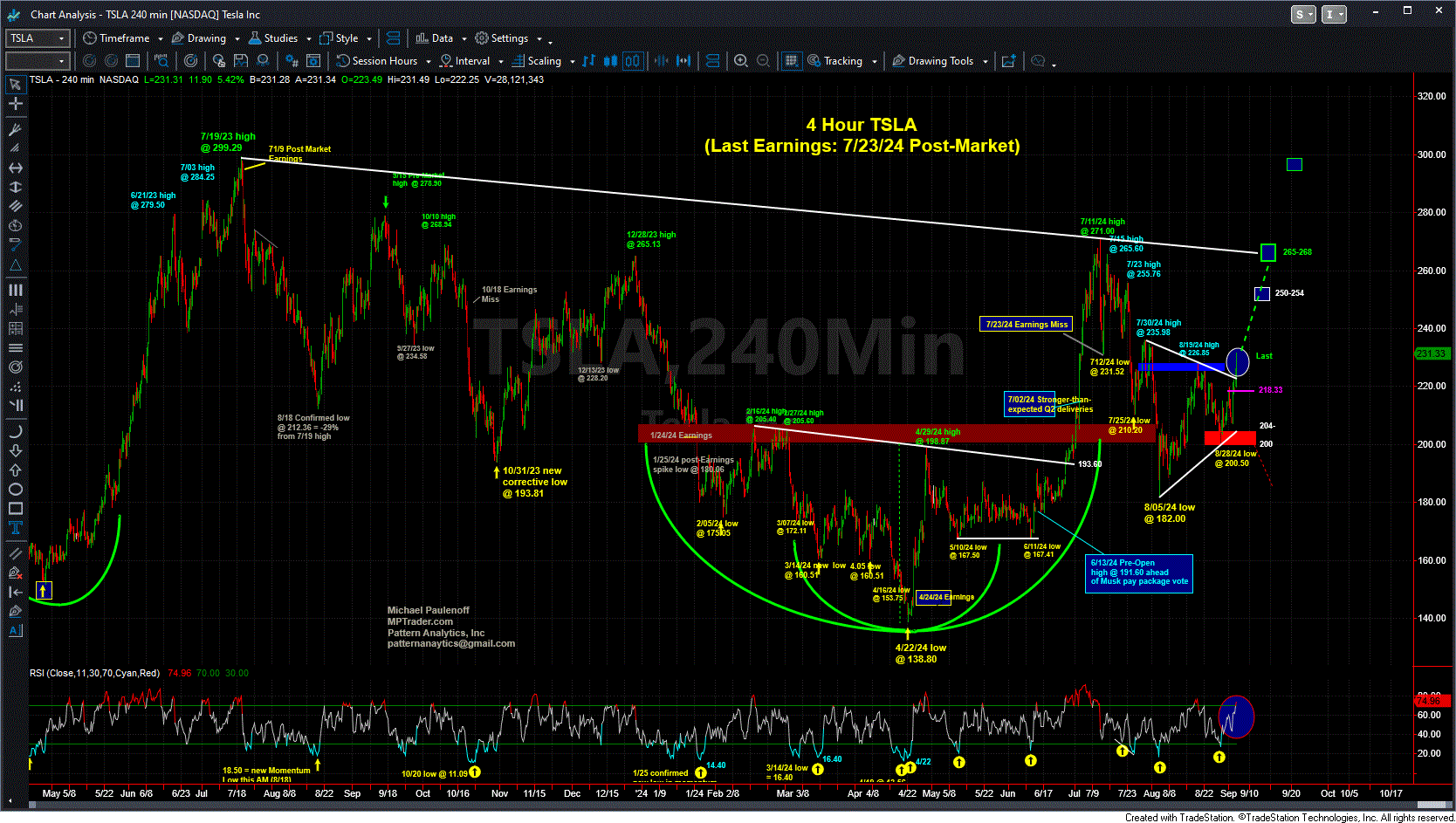The image size is (1456, 823).
Task: Click the zoom in magnifier icon
Action: [741, 60]
